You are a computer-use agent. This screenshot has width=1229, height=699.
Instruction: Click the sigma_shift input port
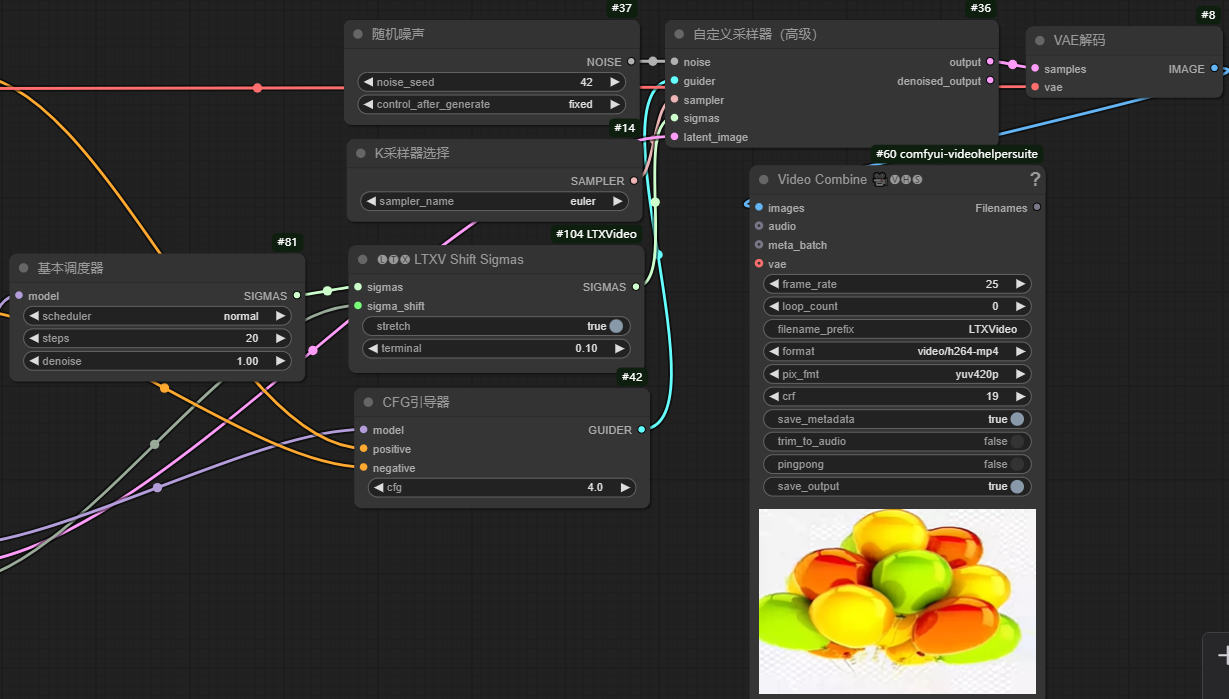pos(358,306)
